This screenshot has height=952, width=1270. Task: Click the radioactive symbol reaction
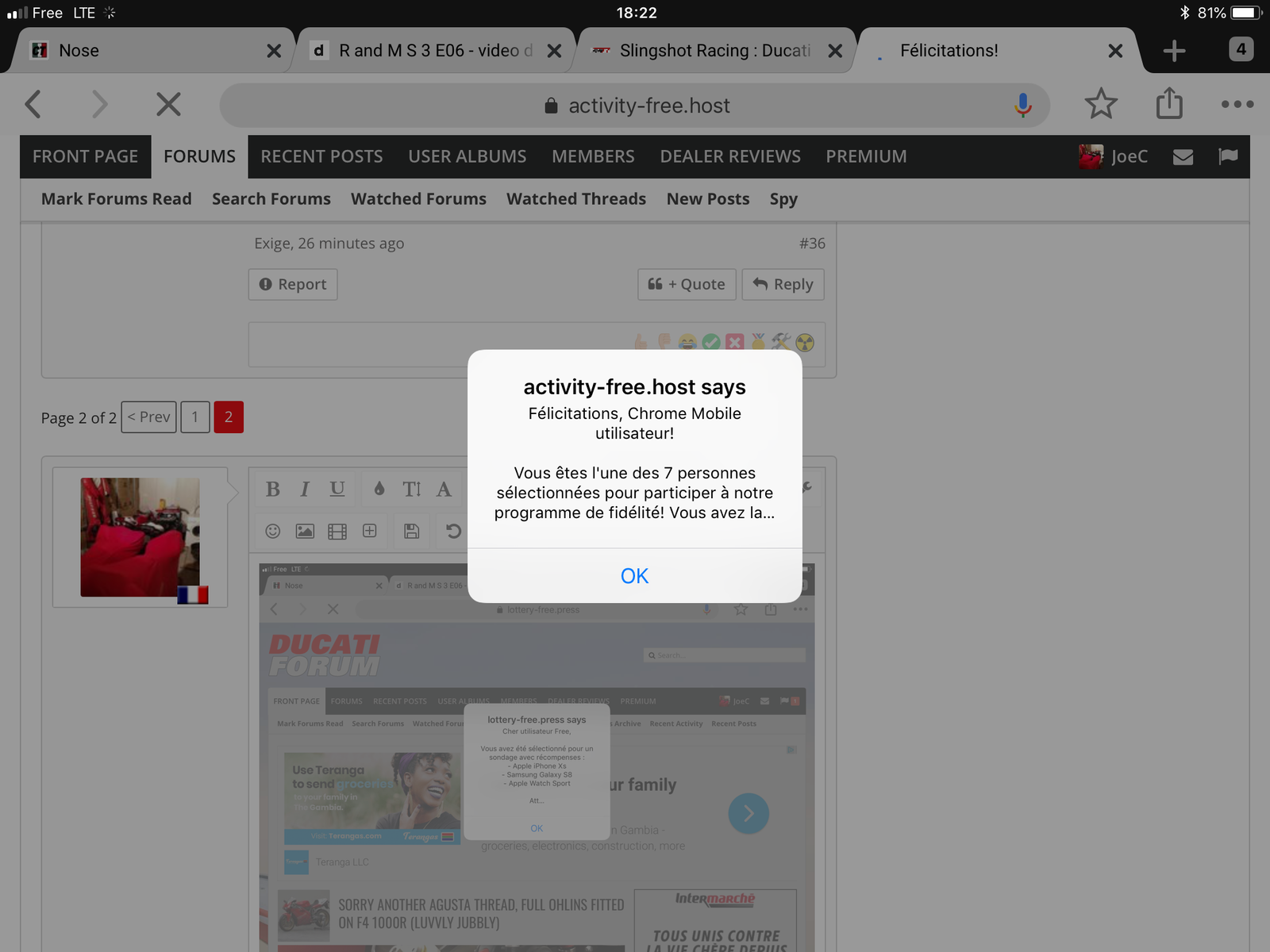click(805, 342)
